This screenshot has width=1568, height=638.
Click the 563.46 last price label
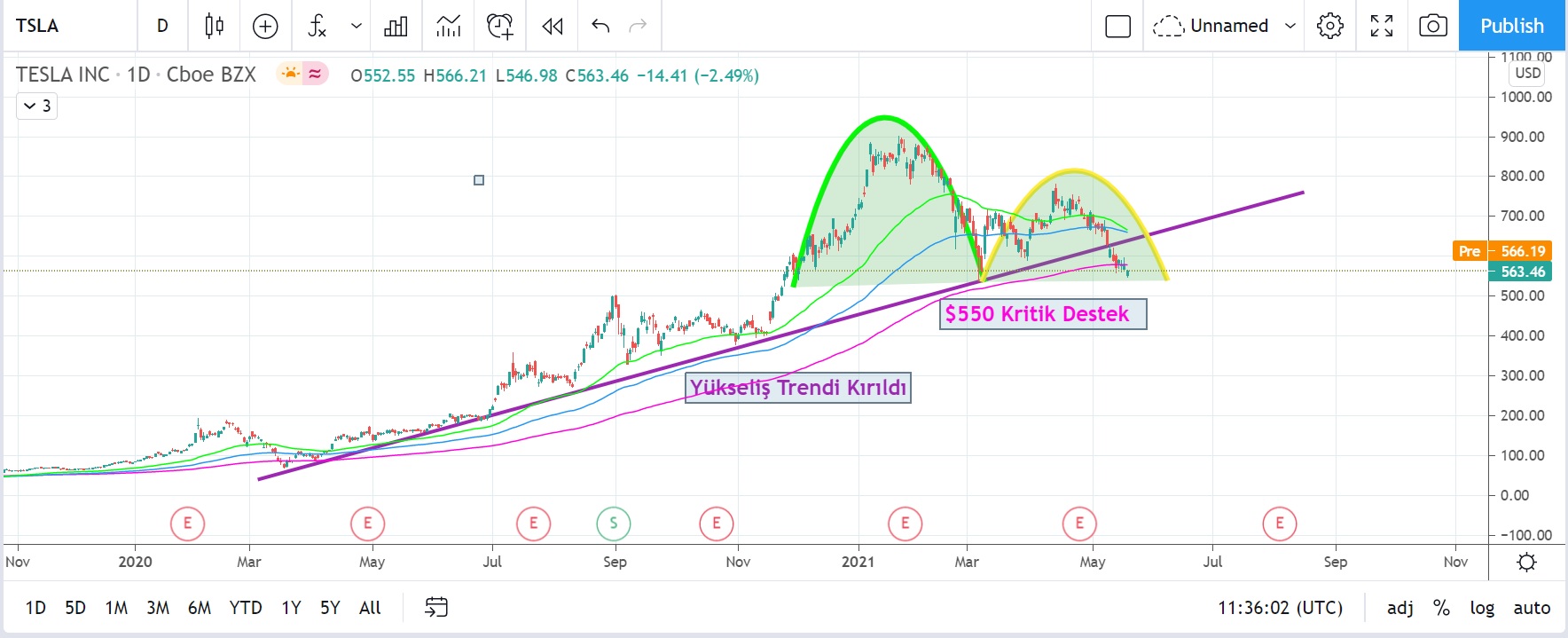click(x=1520, y=272)
